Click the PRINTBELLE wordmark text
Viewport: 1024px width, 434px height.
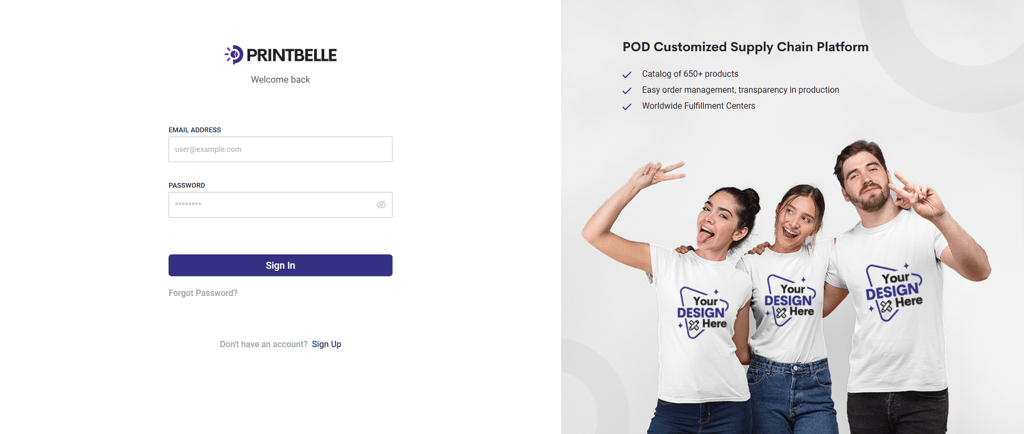pyautogui.click(x=291, y=55)
